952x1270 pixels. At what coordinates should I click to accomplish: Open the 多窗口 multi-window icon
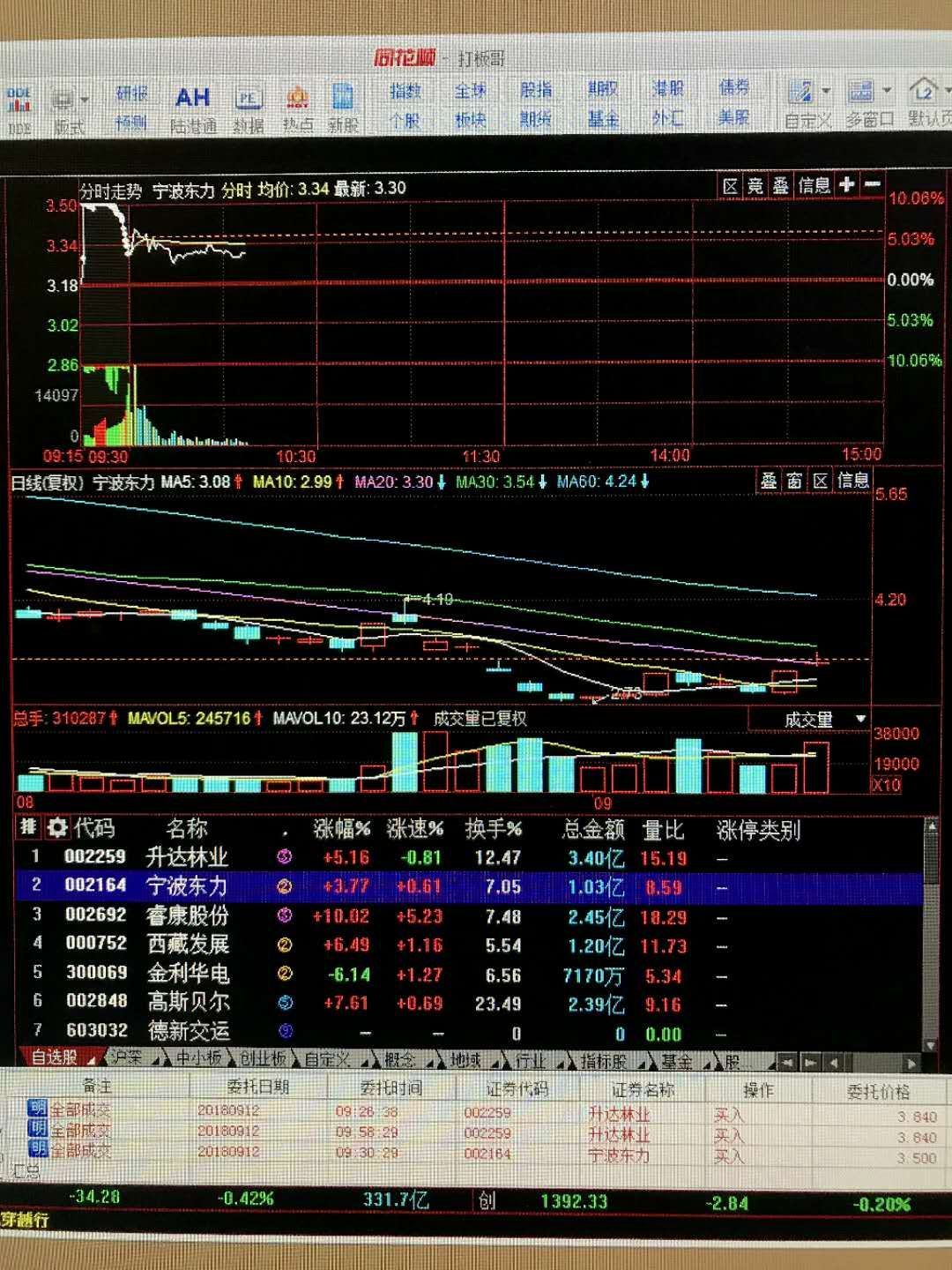click(869, 104)
